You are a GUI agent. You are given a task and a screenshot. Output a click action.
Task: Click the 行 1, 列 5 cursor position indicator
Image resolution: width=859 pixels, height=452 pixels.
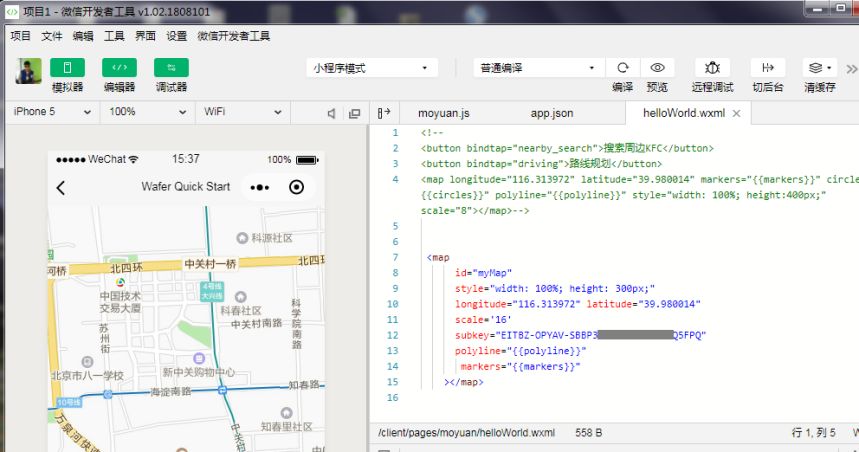coord(814,433)
